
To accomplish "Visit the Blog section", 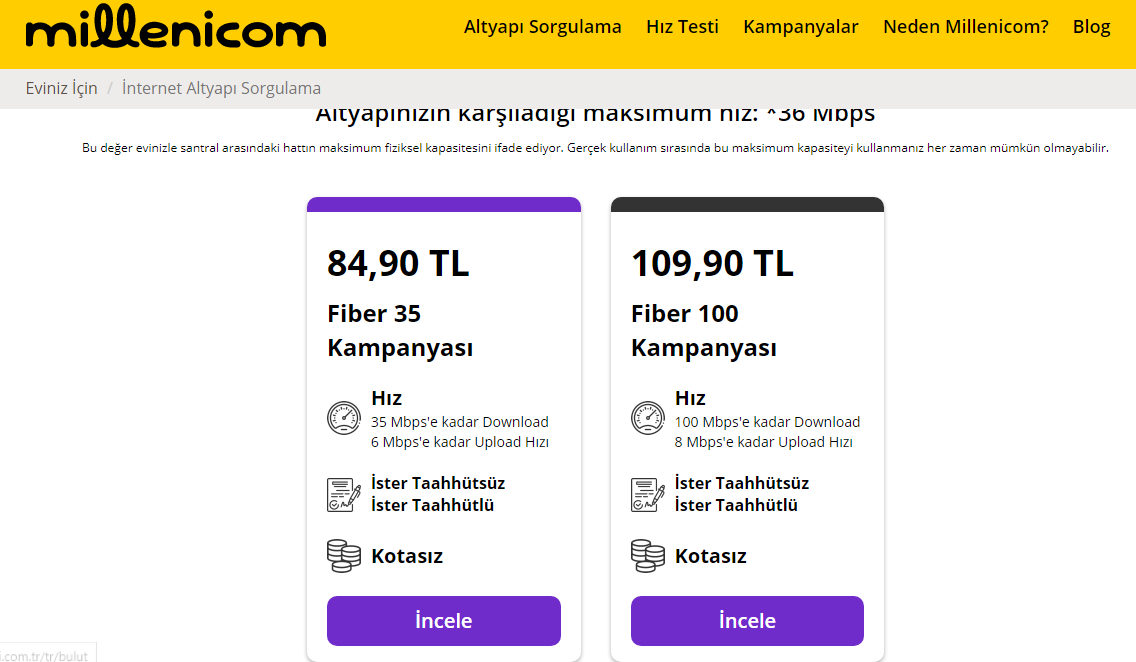I will click(1091, 27).
